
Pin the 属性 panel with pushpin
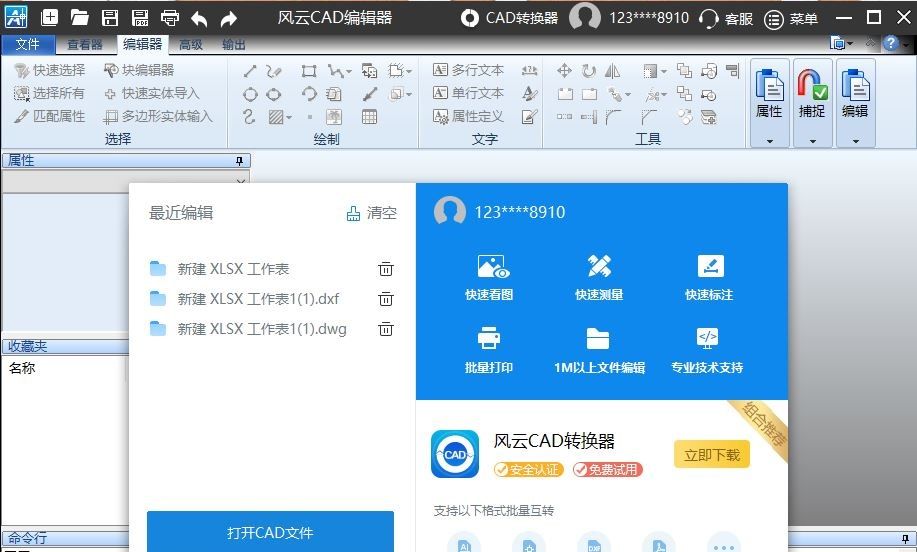[x=239, y=161]
